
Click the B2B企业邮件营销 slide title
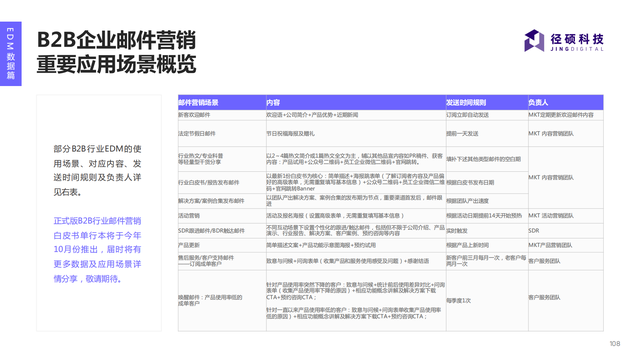point(116,40)
